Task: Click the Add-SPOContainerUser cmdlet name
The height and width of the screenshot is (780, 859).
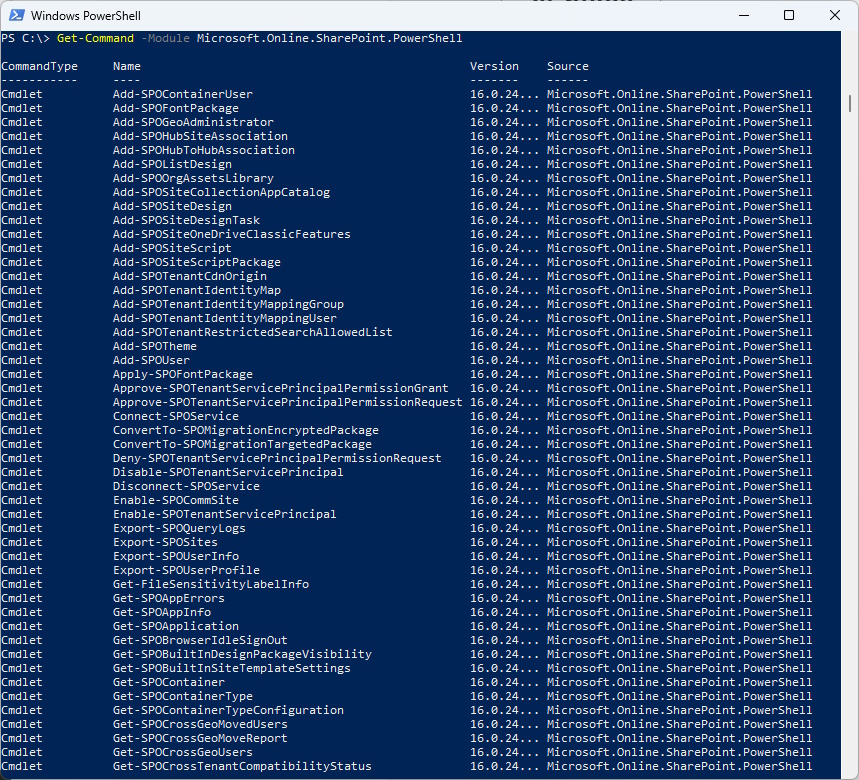Action: click(x=182, y=94)
